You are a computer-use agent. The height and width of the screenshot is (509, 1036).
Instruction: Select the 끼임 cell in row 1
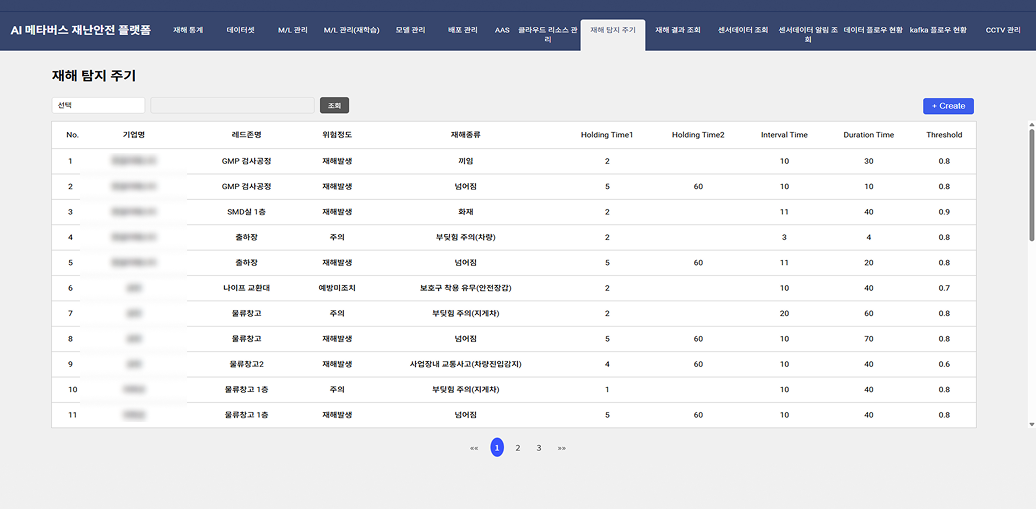466,161
